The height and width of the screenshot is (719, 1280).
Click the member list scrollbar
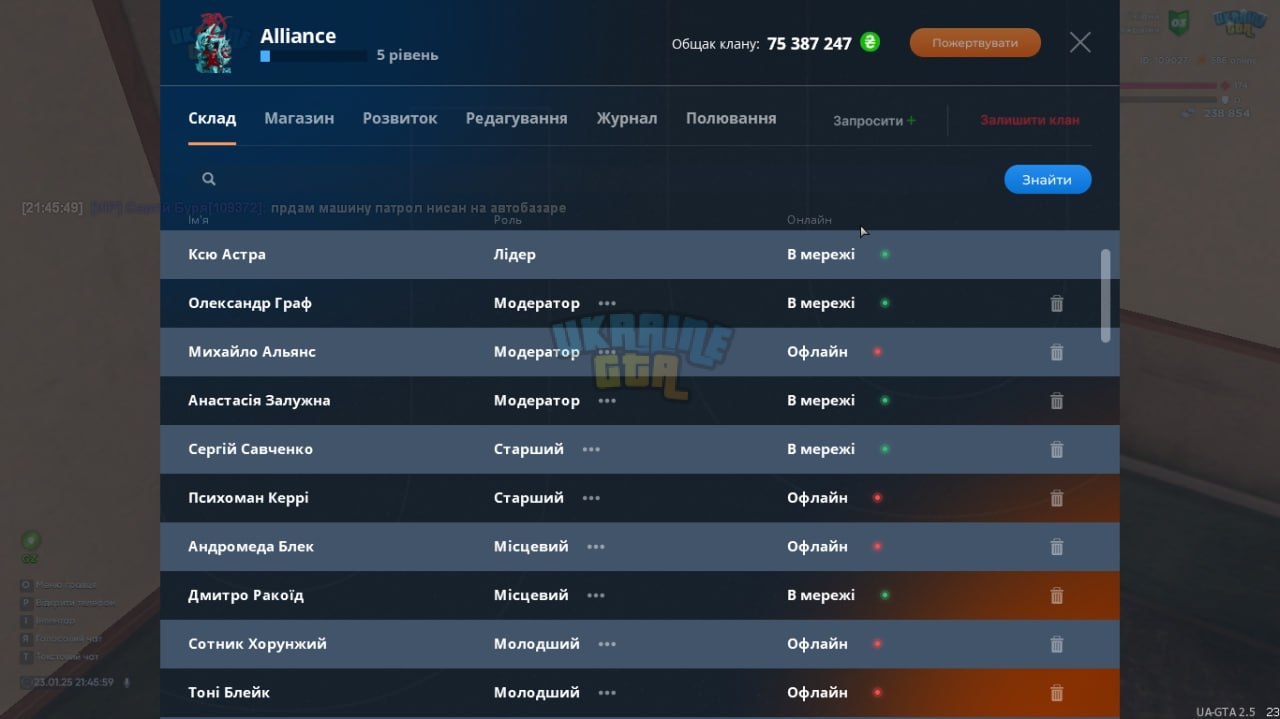pyautogui.click(x=1105, y=296)
